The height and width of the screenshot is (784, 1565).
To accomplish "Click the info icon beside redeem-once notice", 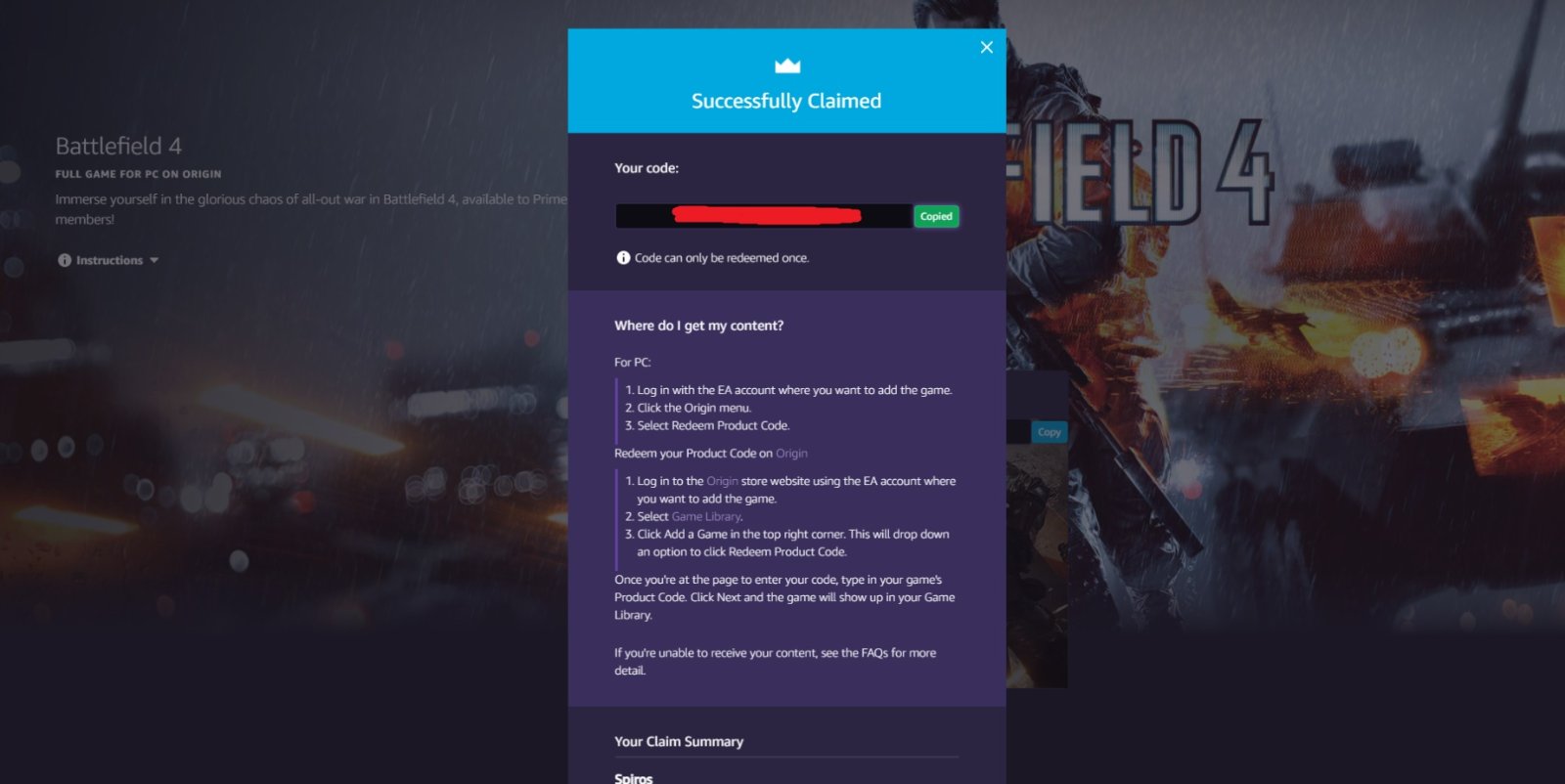I will 623,258.
